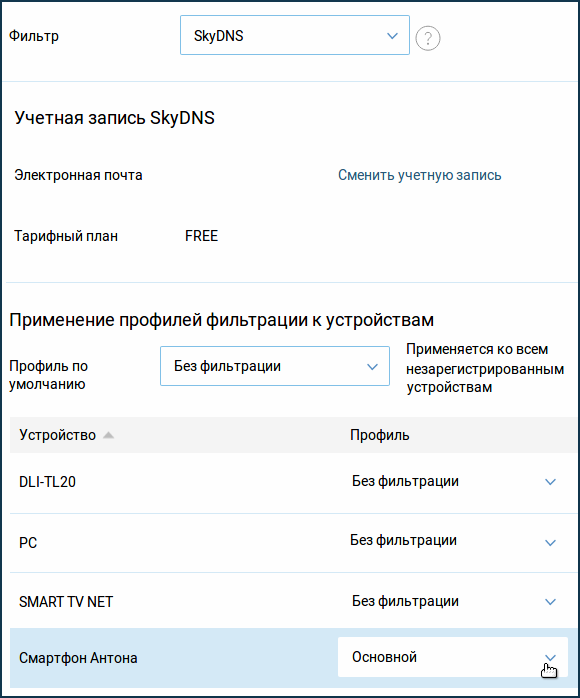The image size is (580, 698).
Task: Open profile dropdown for PC device
Action: (453, 541)
